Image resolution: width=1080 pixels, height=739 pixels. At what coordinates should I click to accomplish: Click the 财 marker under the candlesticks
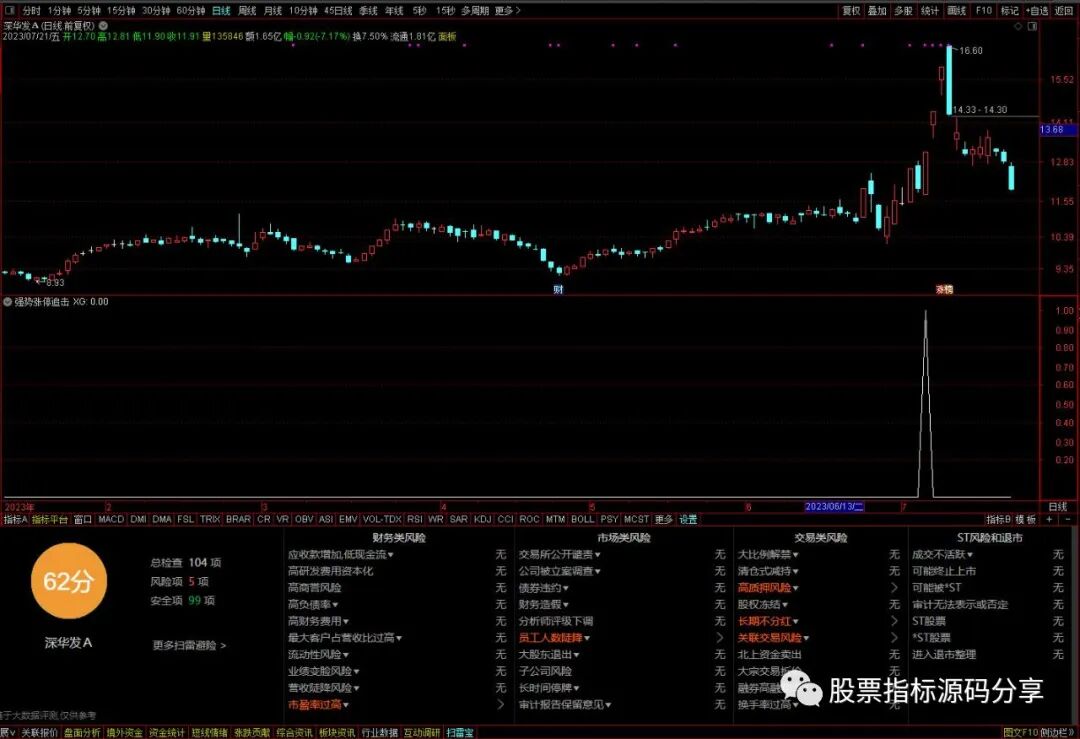click(x=558, y=289)
